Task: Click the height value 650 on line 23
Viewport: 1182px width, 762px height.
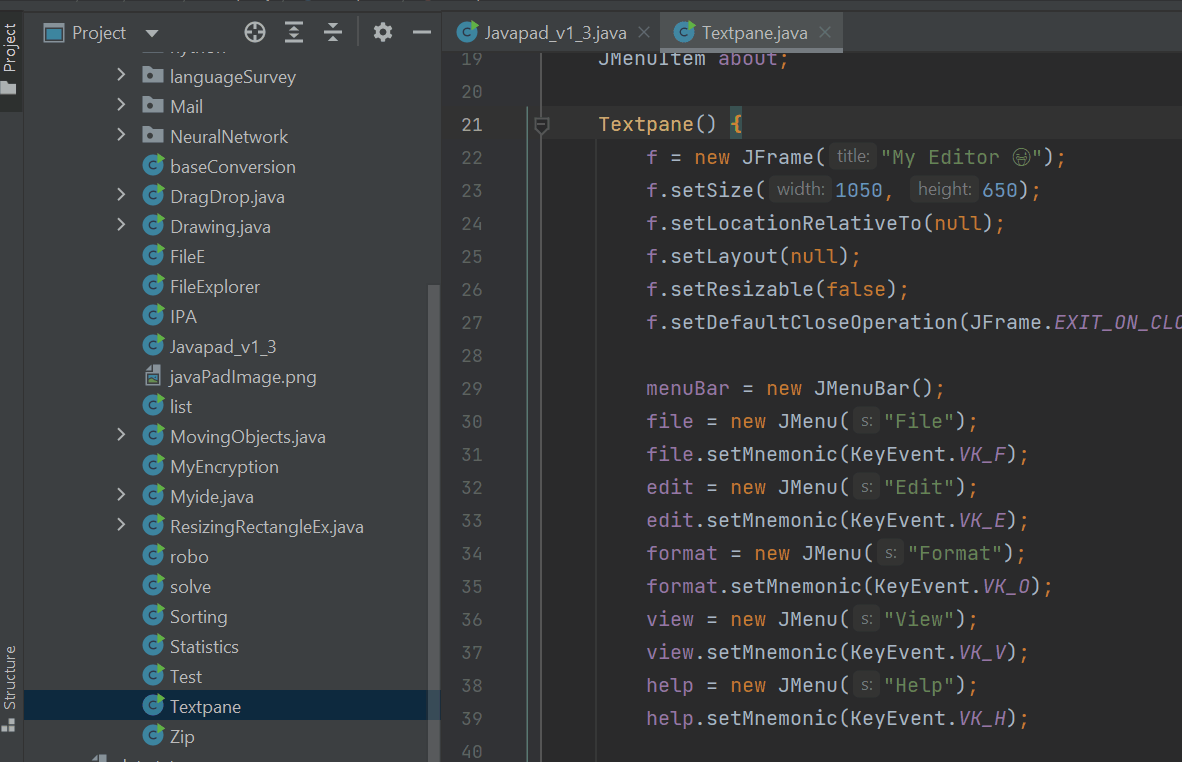Action: (x=1000, y=191)
